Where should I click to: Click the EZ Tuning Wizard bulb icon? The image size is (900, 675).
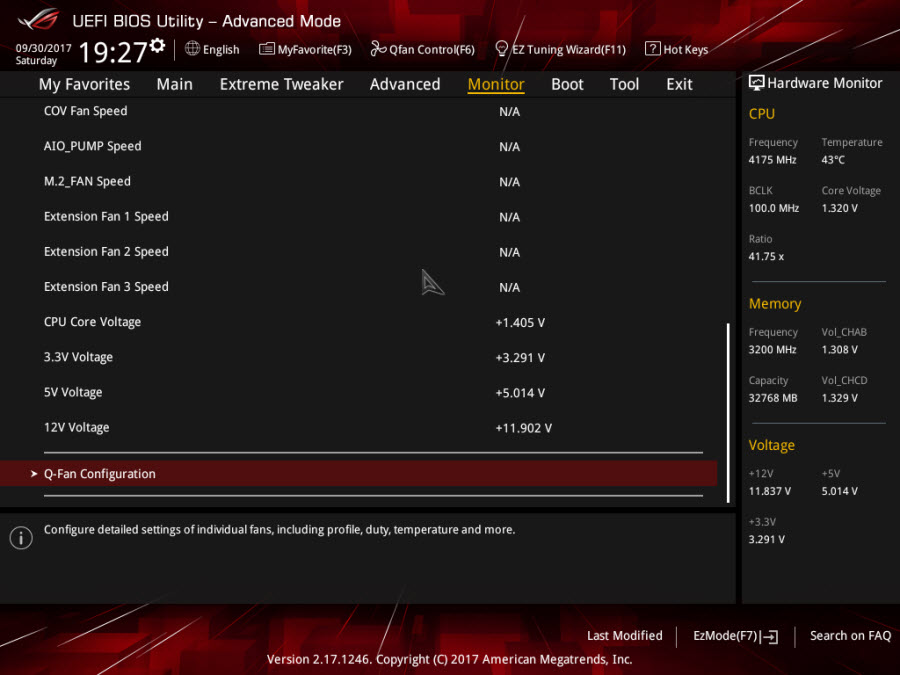click(501, 49)
